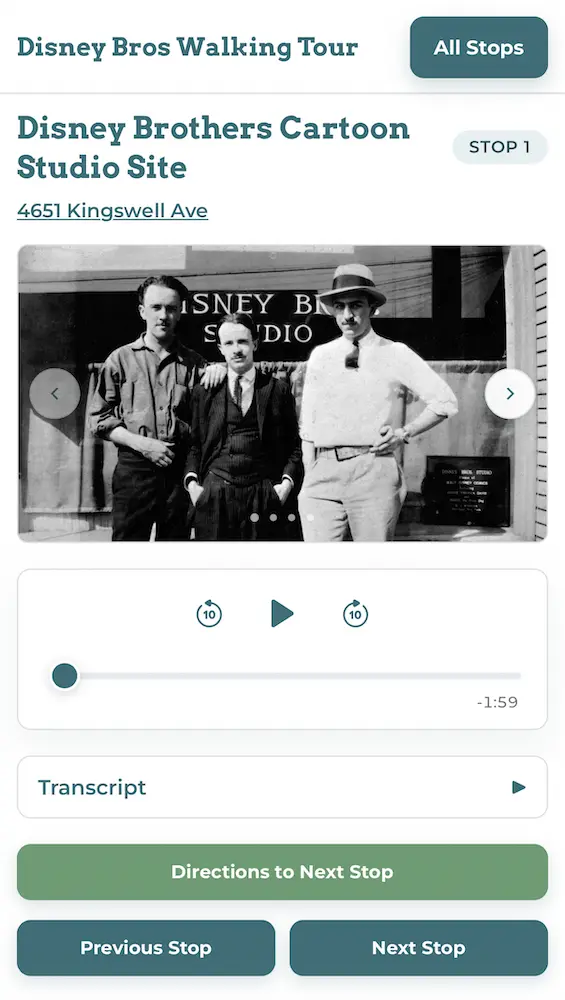The image size is (565, 1000).
Task: Open 4651 Kingswell Ave address link
Action: [x=112, y=210]
